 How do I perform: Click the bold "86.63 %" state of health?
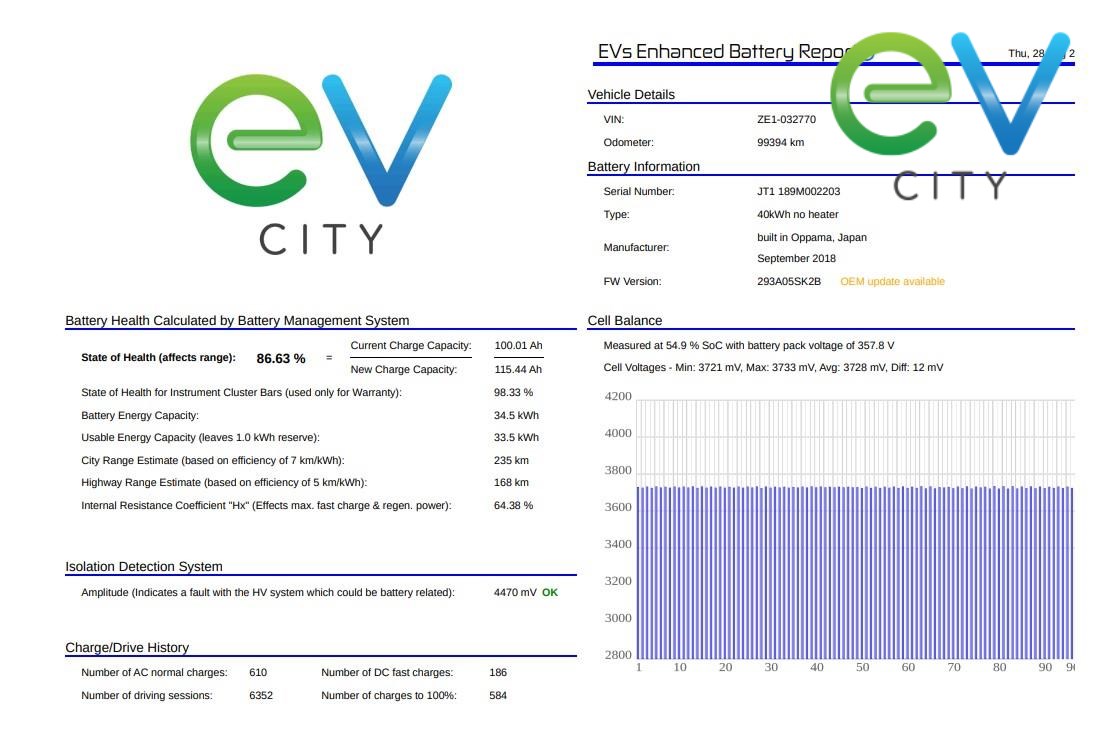tap(281, 358)
